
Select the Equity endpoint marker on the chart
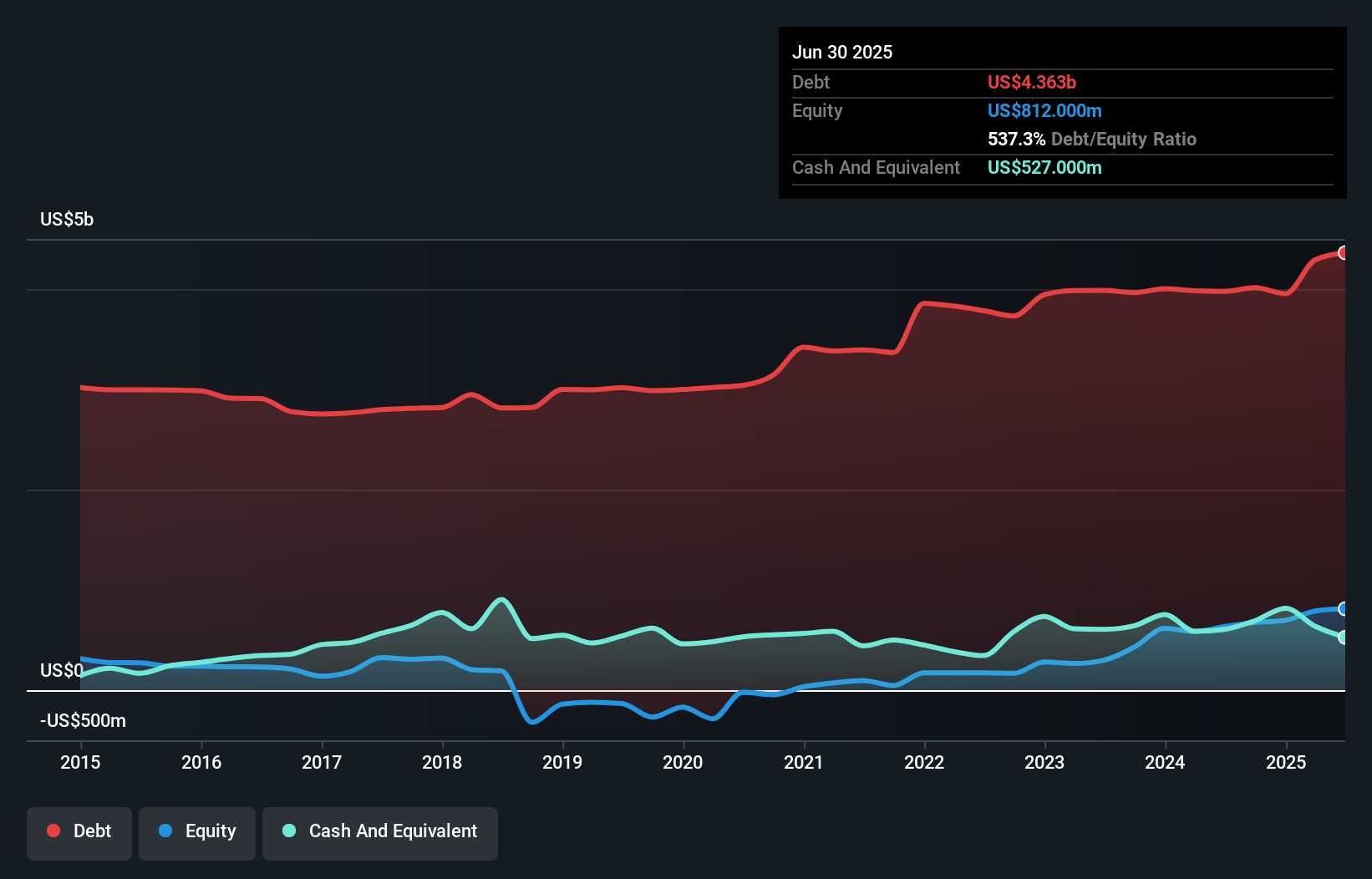(x=1344, y=608)
